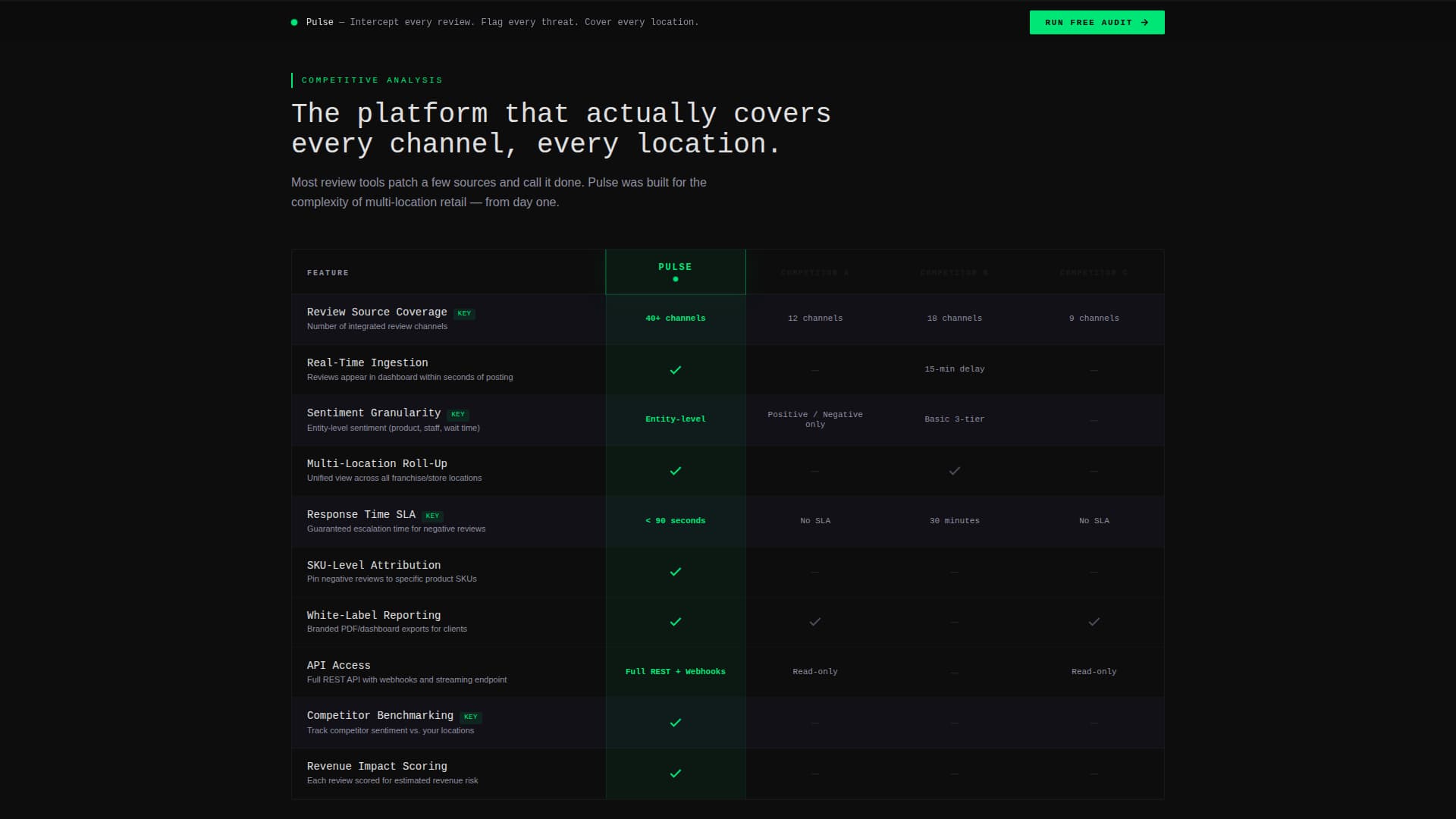The height and width of the screenshot is (819, 1456).
Task: Click the '30 minutes' cell
Action: [955, 521]
